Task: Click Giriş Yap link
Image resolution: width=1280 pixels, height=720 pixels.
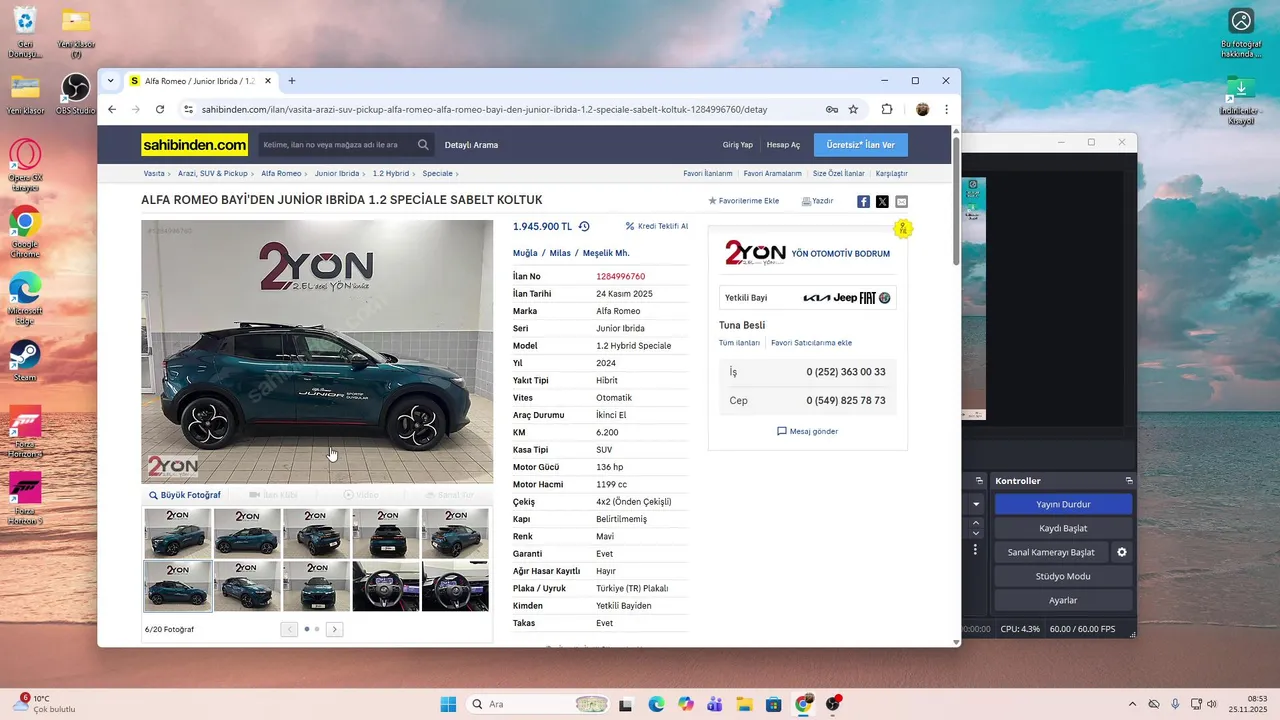Action: [x=738, y=145]
